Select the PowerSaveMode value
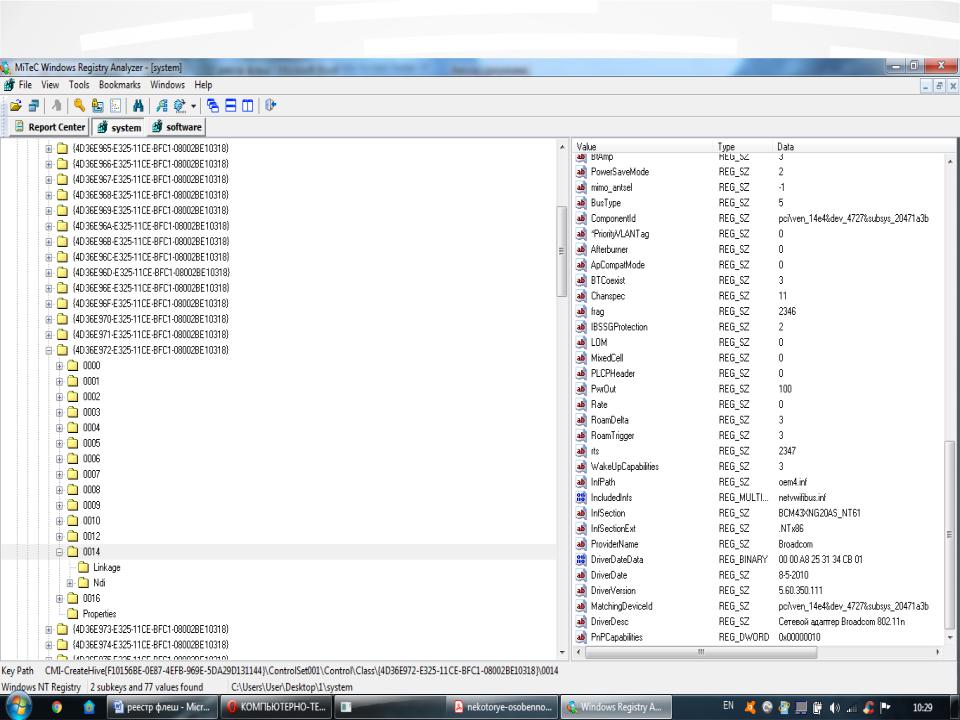 620,172
